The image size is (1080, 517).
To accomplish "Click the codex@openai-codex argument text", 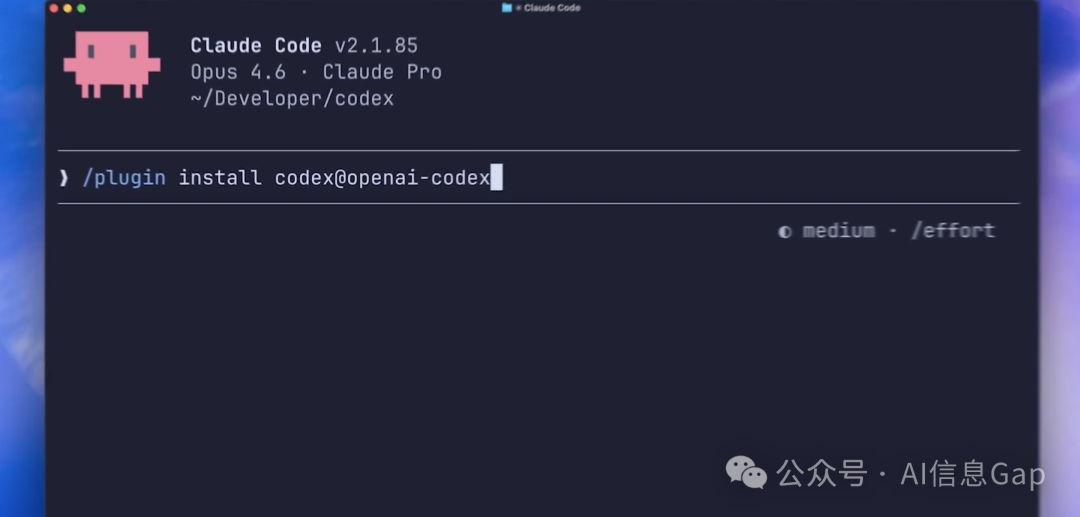I will click(382, 178).
